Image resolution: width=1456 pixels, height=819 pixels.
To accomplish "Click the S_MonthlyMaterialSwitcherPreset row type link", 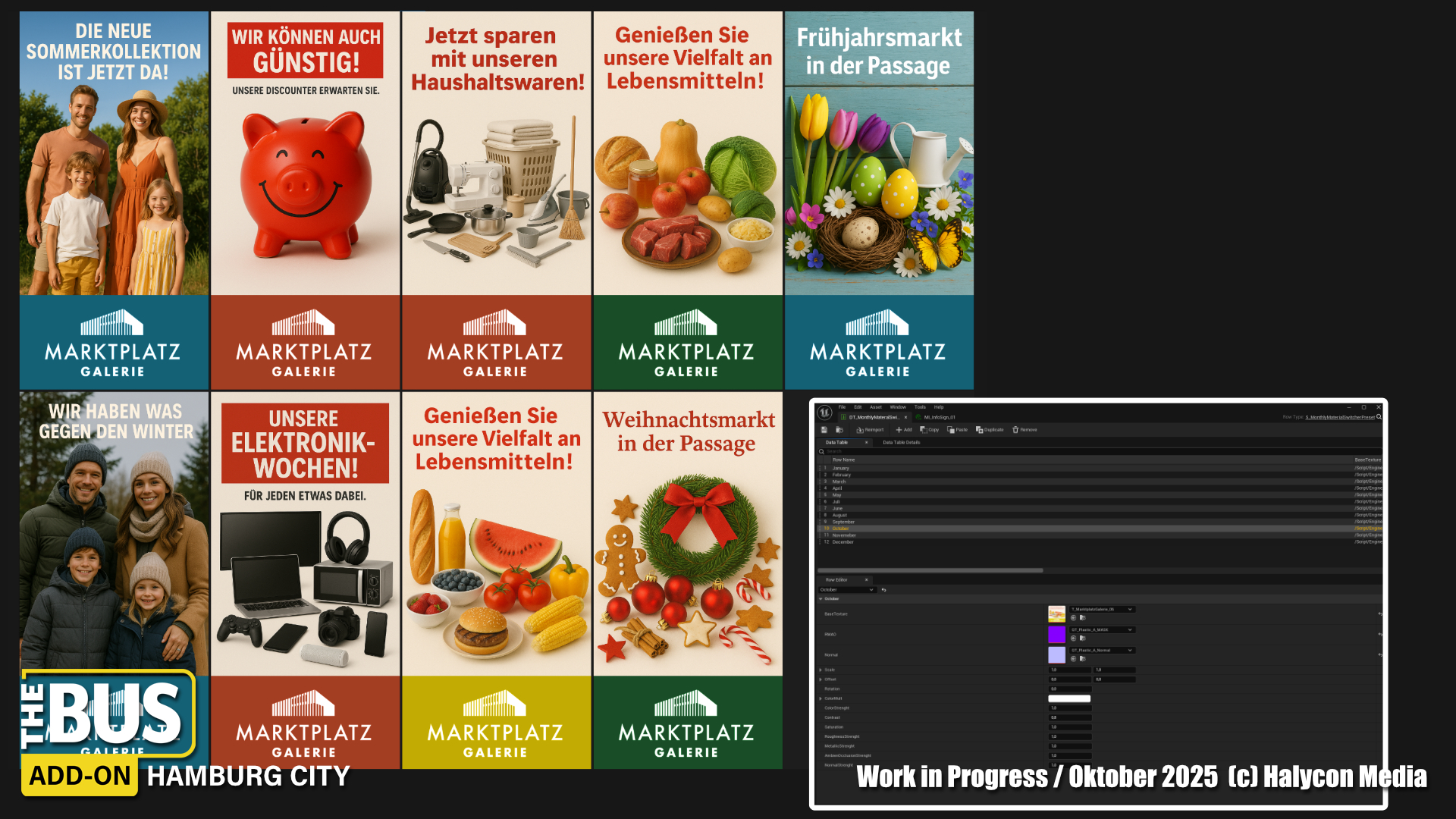I will (1339, 417).
